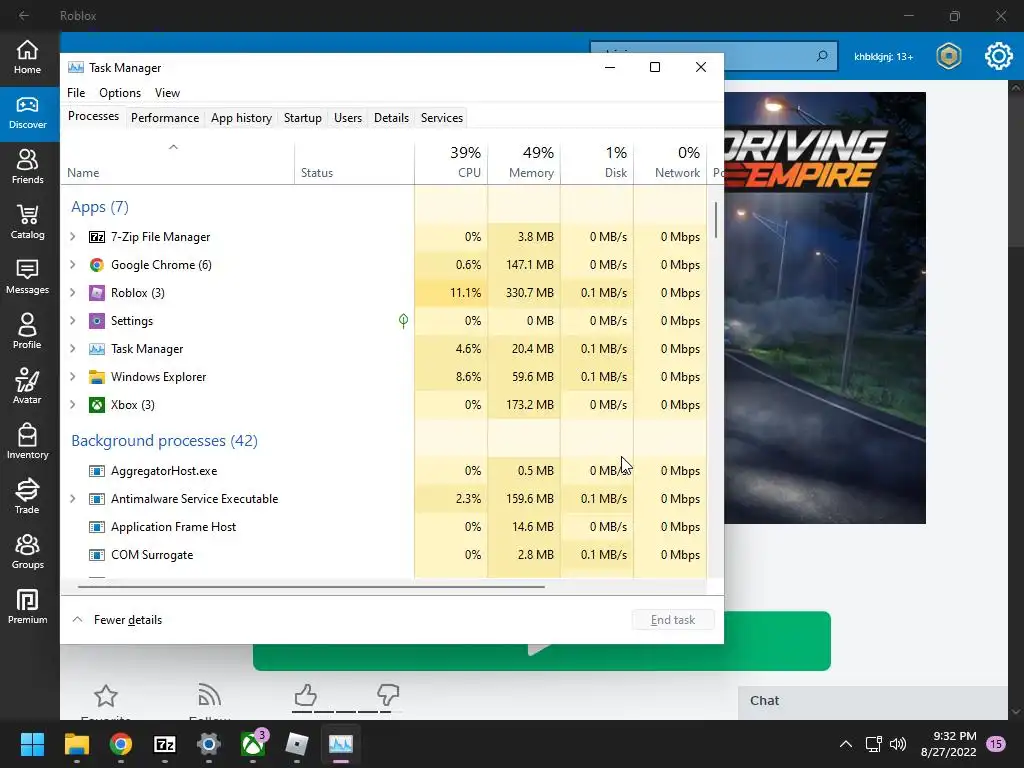Switch to the Services tab
Screen dimensions: 1024x768
(441, 118)
